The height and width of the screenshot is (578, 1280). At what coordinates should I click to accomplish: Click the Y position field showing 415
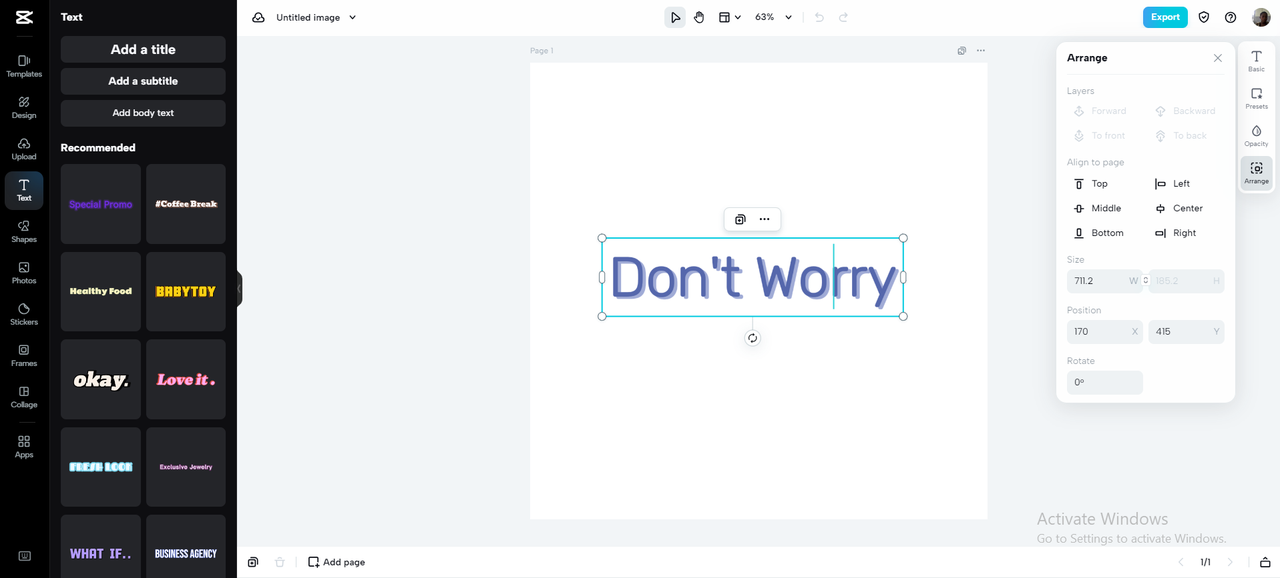point(1186,331)
